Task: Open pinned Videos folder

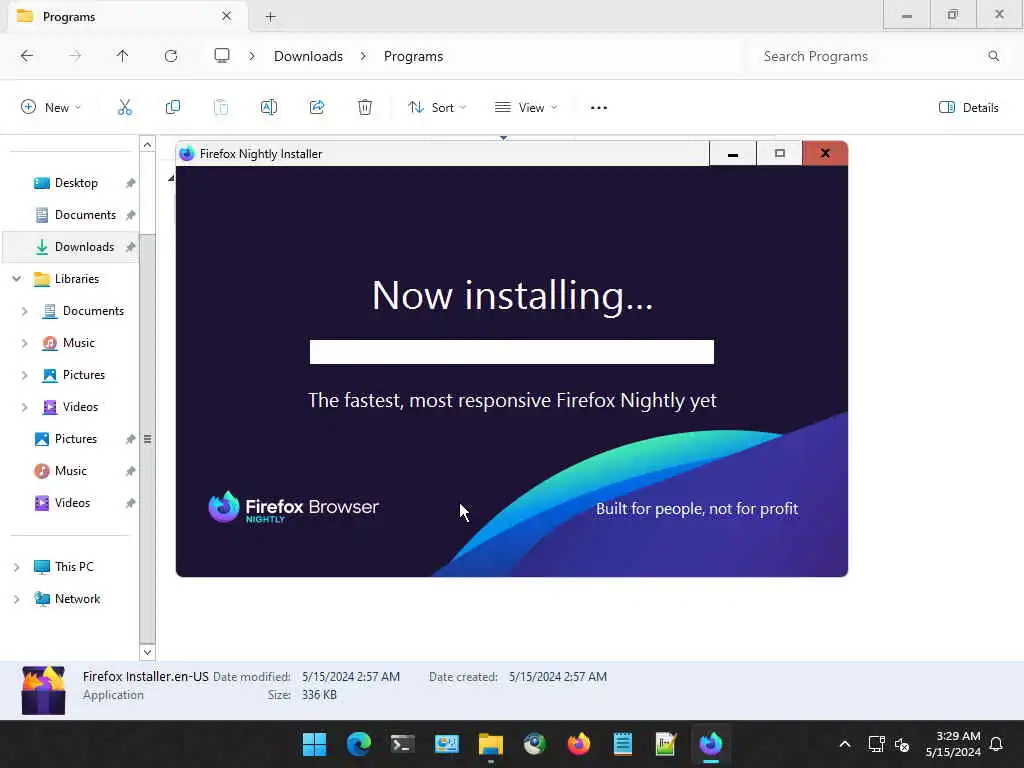Action: pos(72,504)
